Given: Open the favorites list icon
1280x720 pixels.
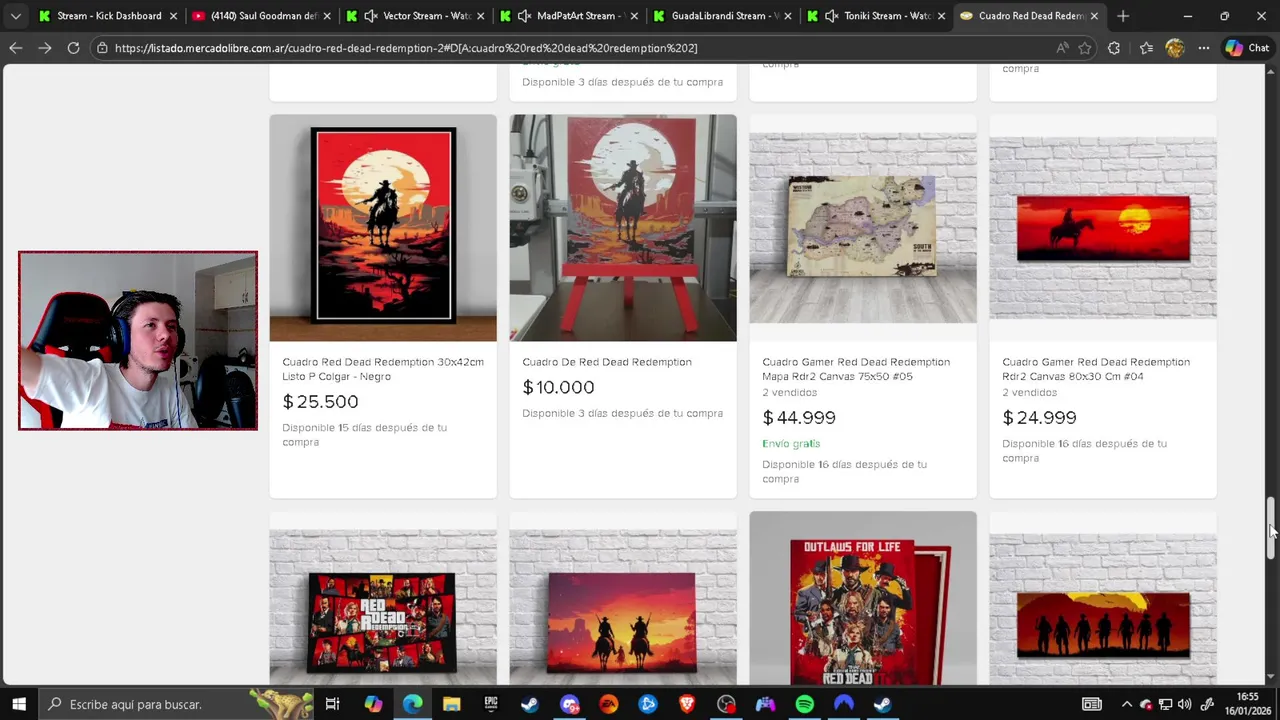Looking at the screenshot, I should 1146,48.
